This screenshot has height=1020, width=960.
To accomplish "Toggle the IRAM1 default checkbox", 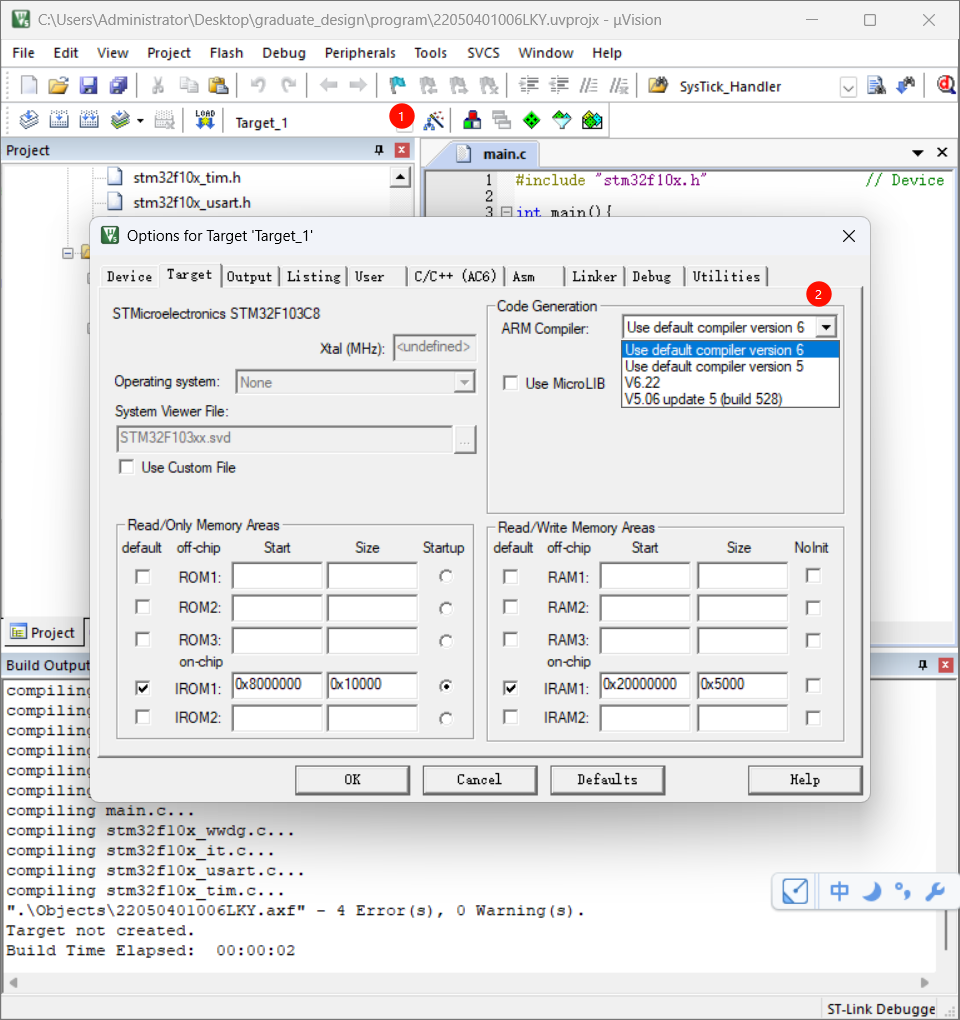I will tap(511, 687).
